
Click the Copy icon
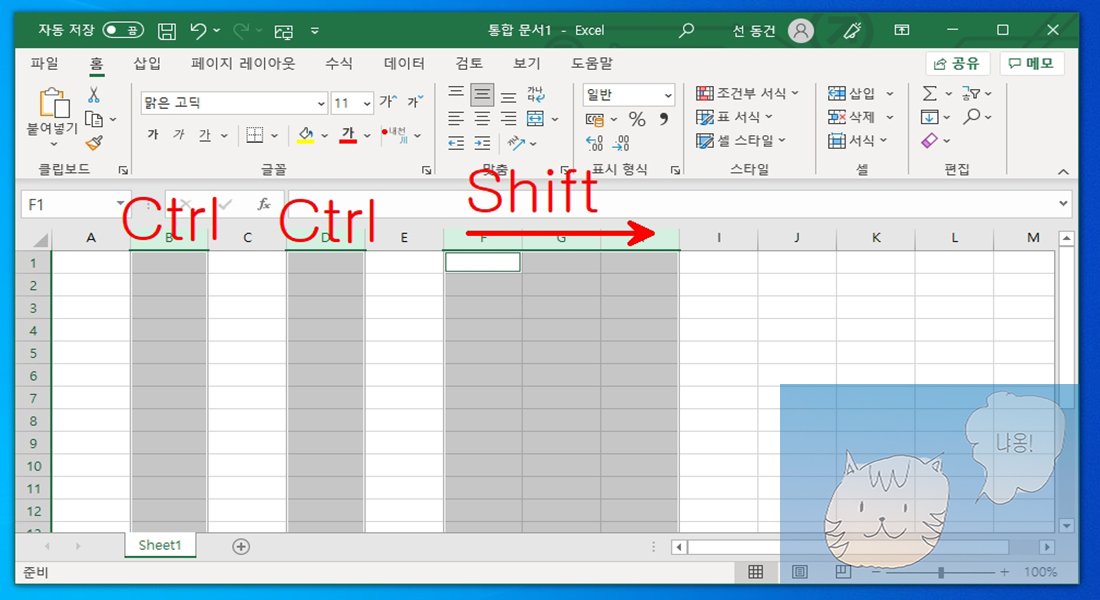[x=93, y=119]
